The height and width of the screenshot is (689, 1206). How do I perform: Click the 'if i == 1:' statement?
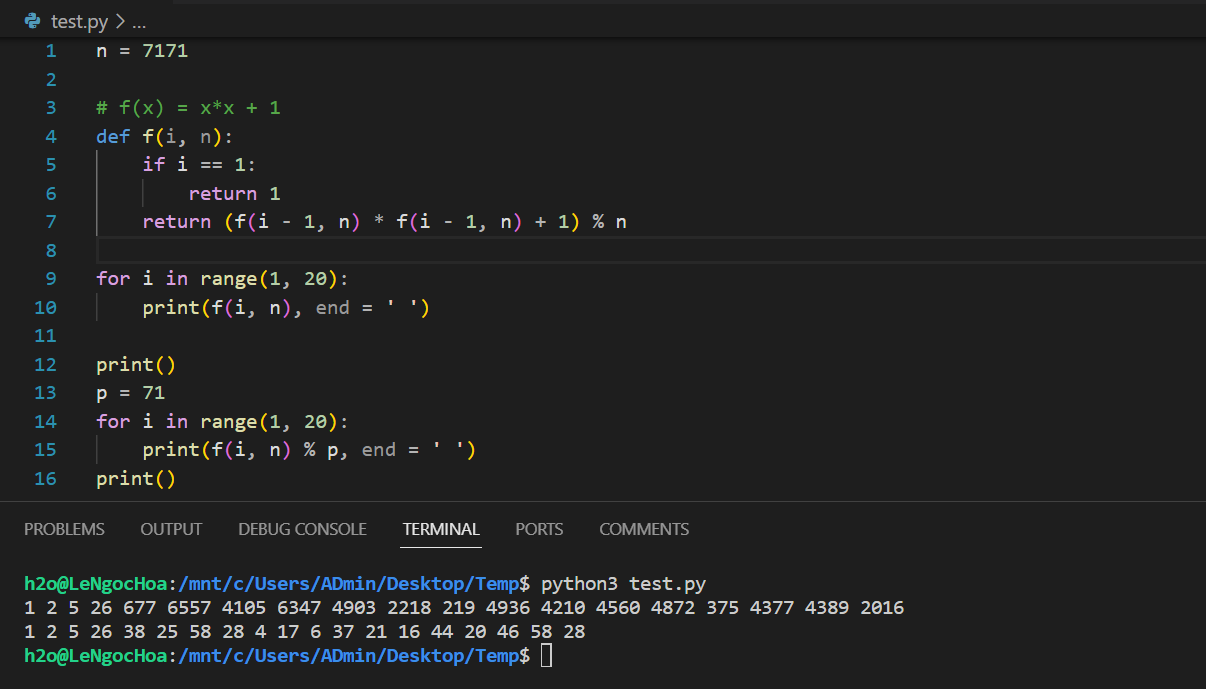pos(200,164)
